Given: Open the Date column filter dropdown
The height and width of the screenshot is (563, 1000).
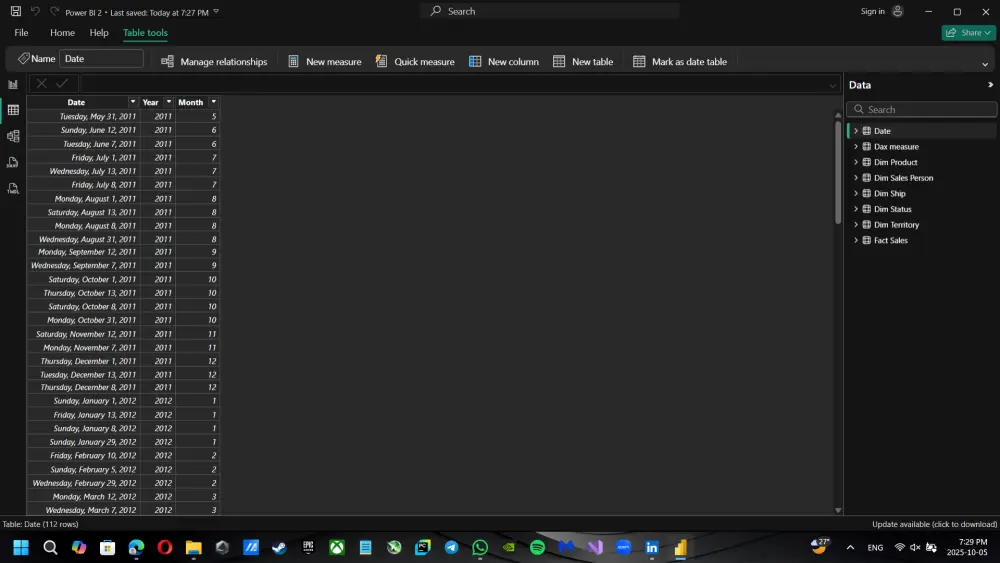Looking at the screenshot, I should click(x=133, y=102).
